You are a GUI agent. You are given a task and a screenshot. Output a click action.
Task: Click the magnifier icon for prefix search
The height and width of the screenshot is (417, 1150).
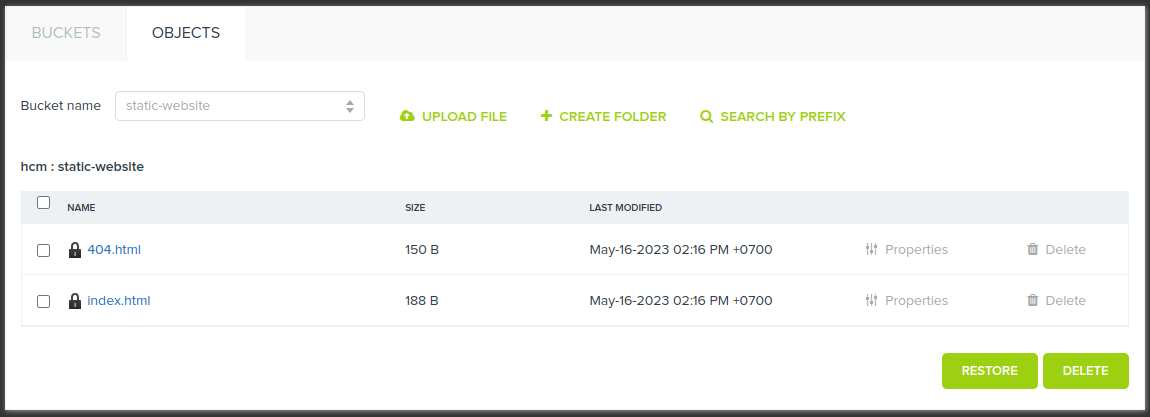click(x=706, y=117)
